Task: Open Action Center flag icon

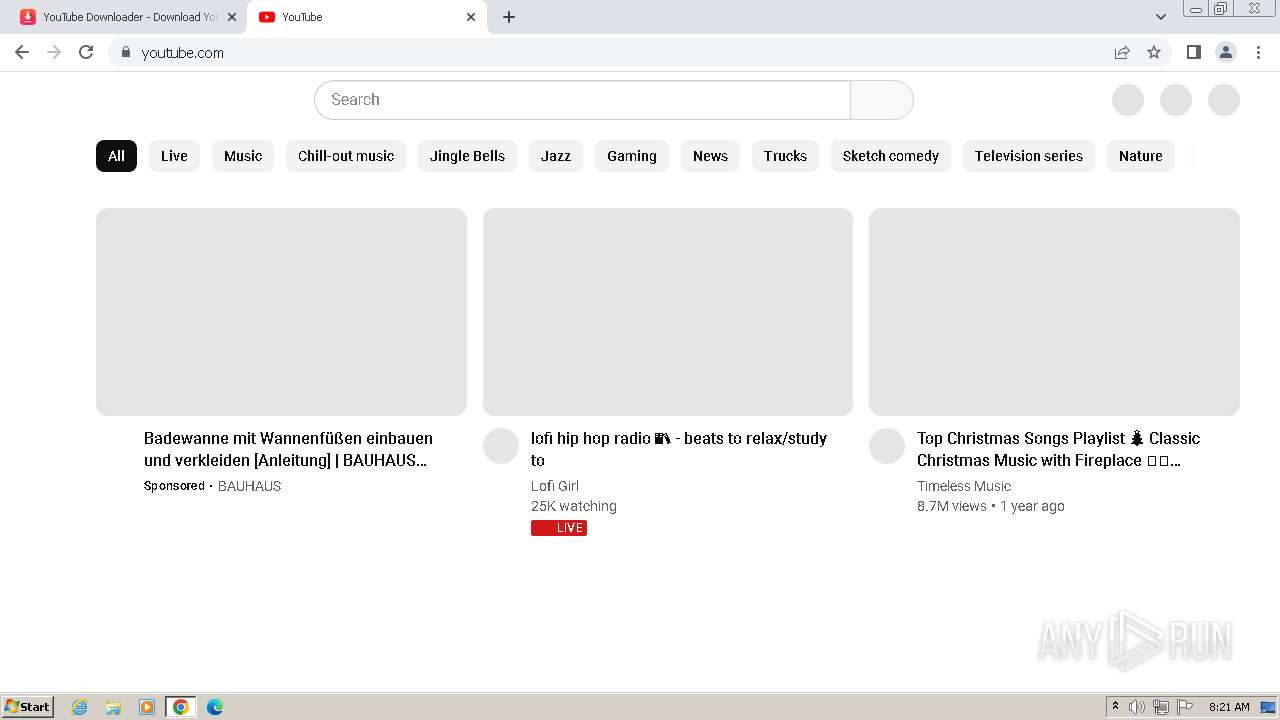Action: point(1185,707)
